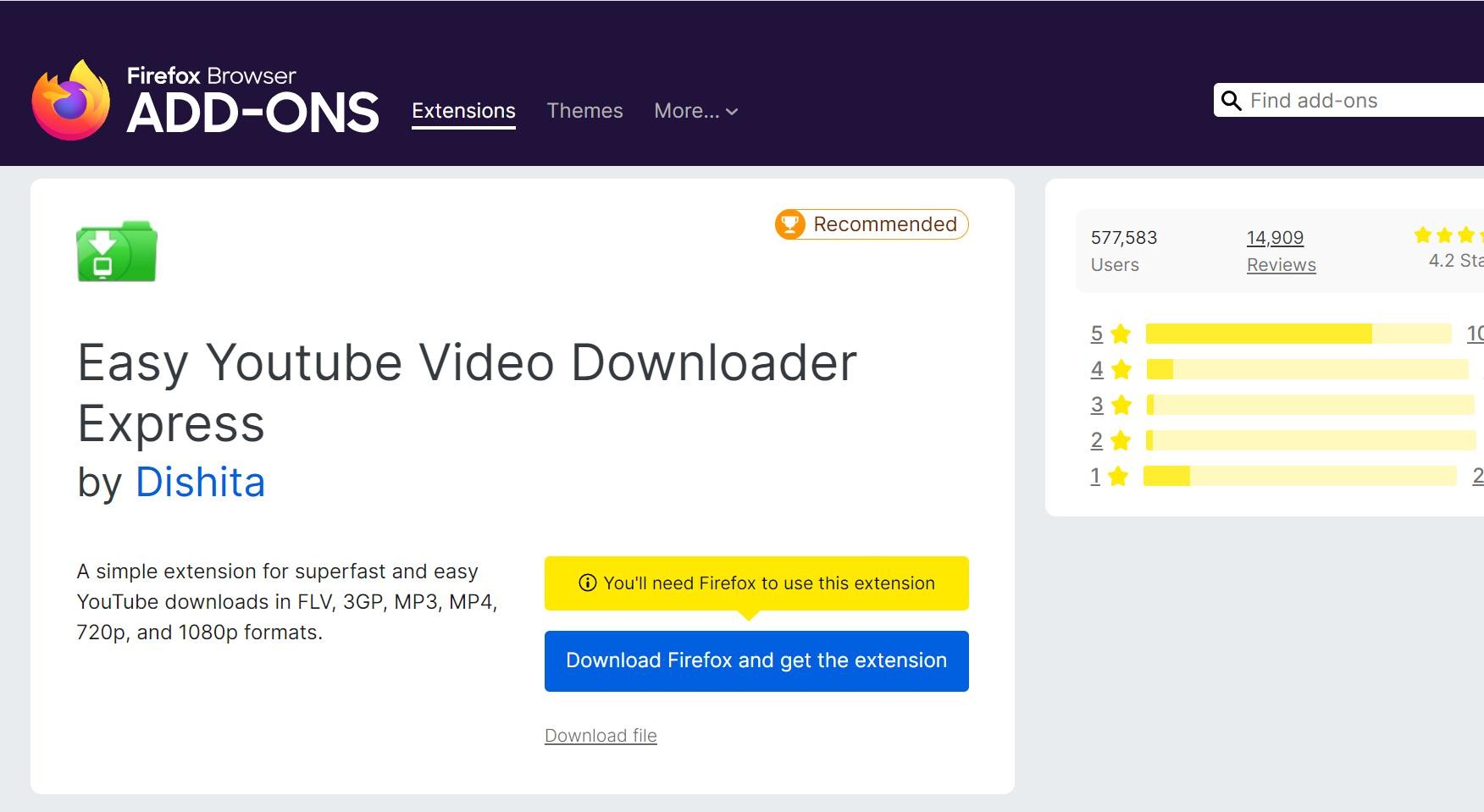Click the Firefox logo icon
Image resolution: width=1484 pixels, height=812 pixels.
click(71, 100)
